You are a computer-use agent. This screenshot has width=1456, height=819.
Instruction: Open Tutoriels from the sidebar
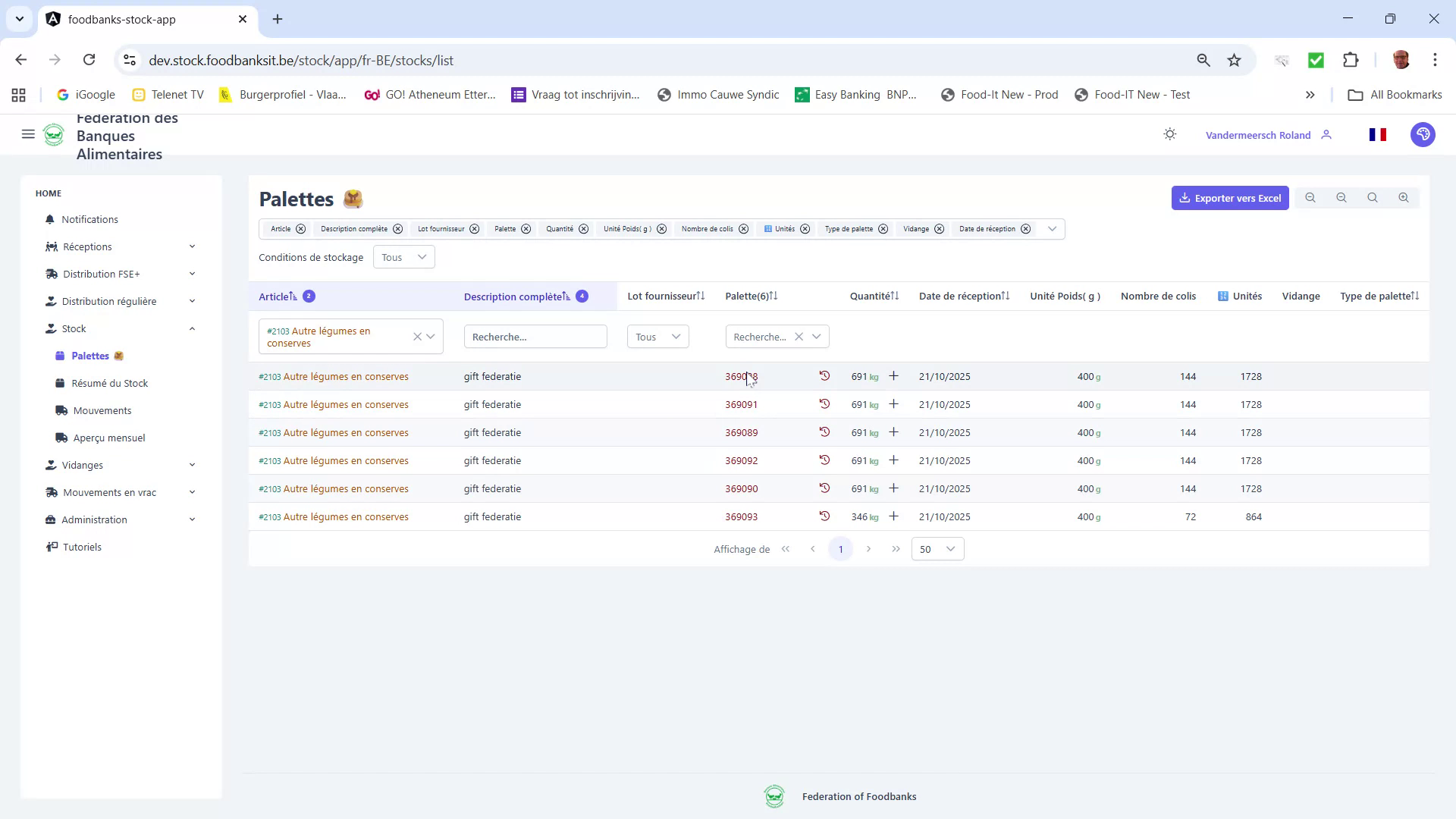[x=82, y=546]
